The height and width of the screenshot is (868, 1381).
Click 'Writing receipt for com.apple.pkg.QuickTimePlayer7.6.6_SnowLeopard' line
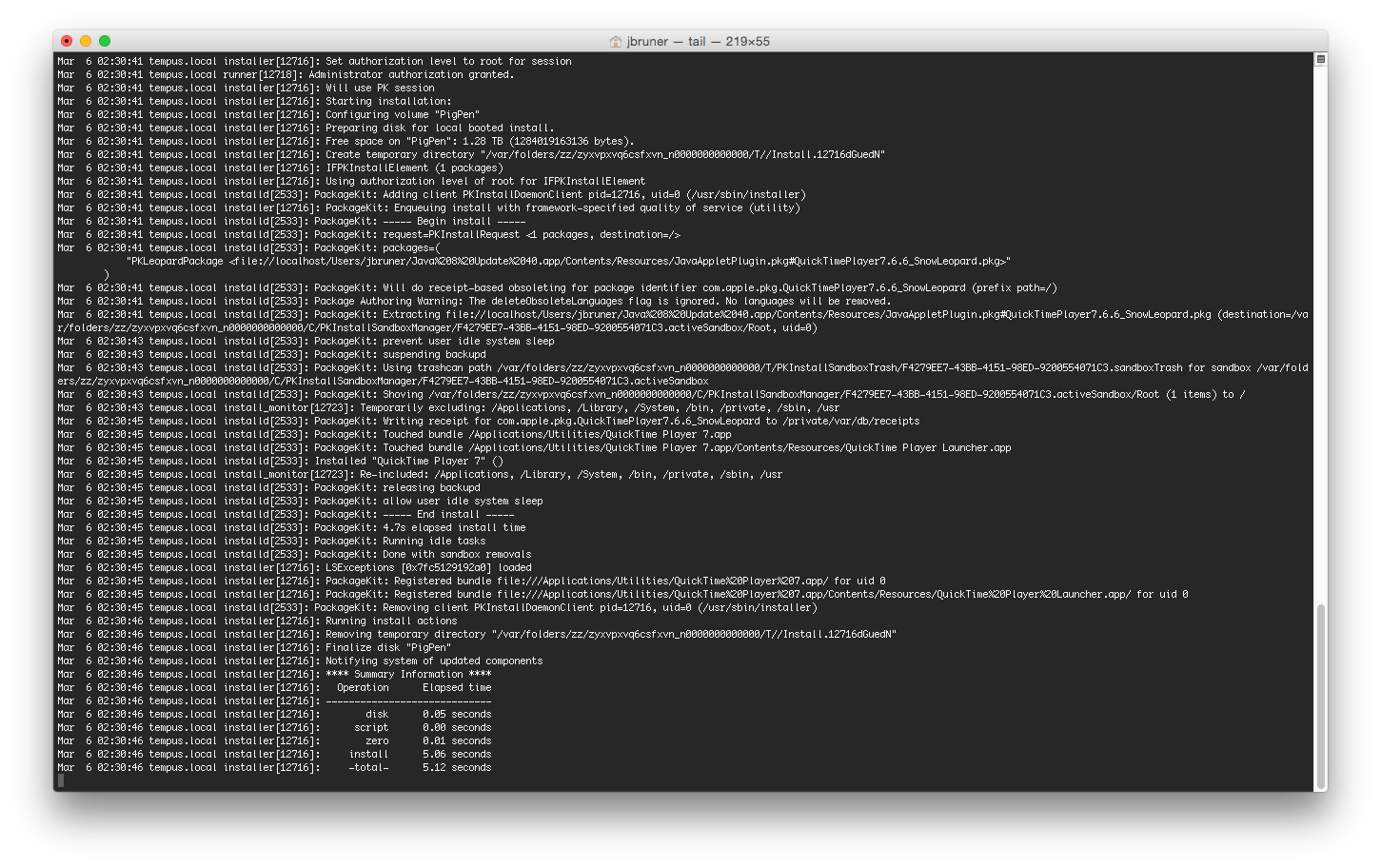(488, 421)
